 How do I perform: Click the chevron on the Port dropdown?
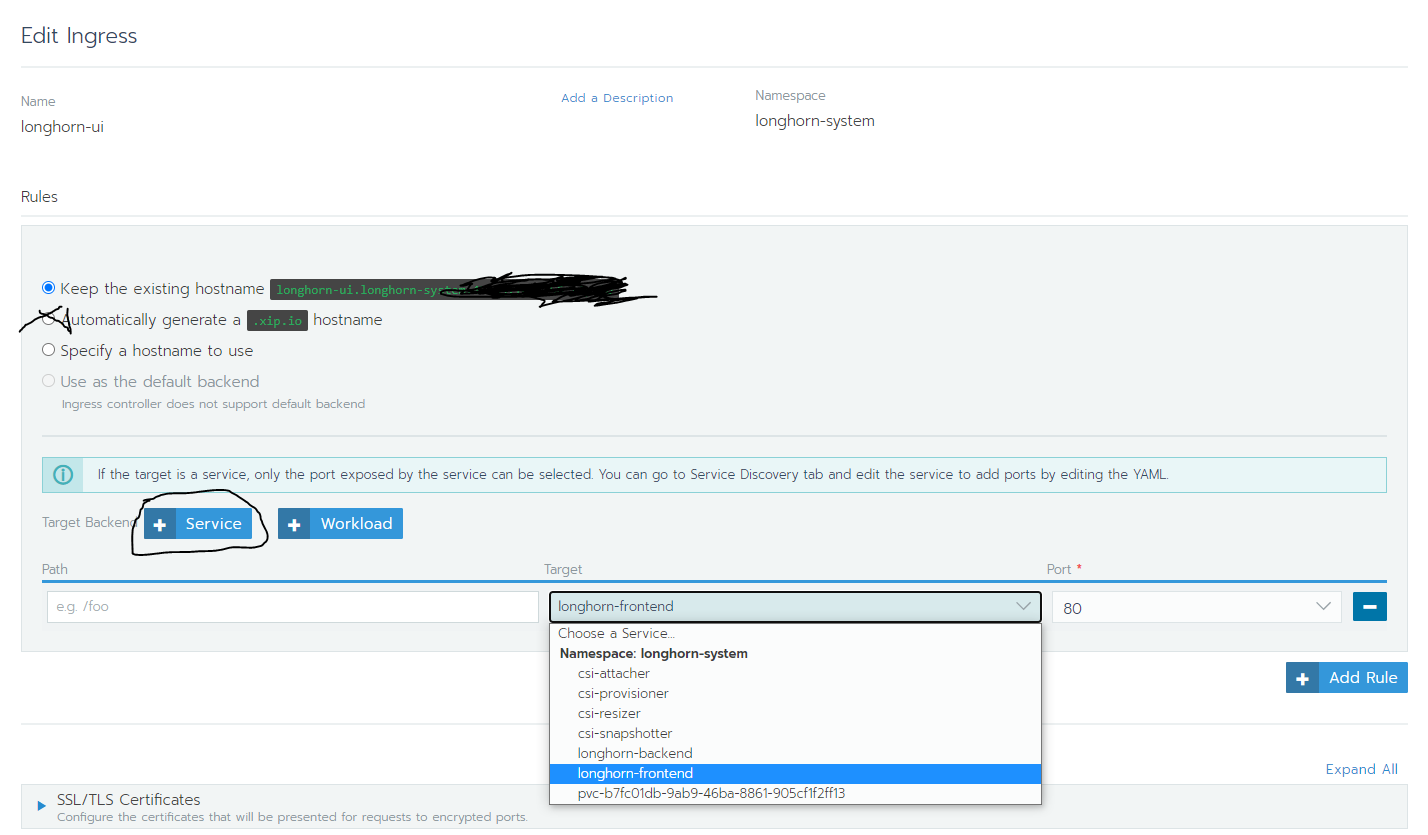[x=1323, y=606]
